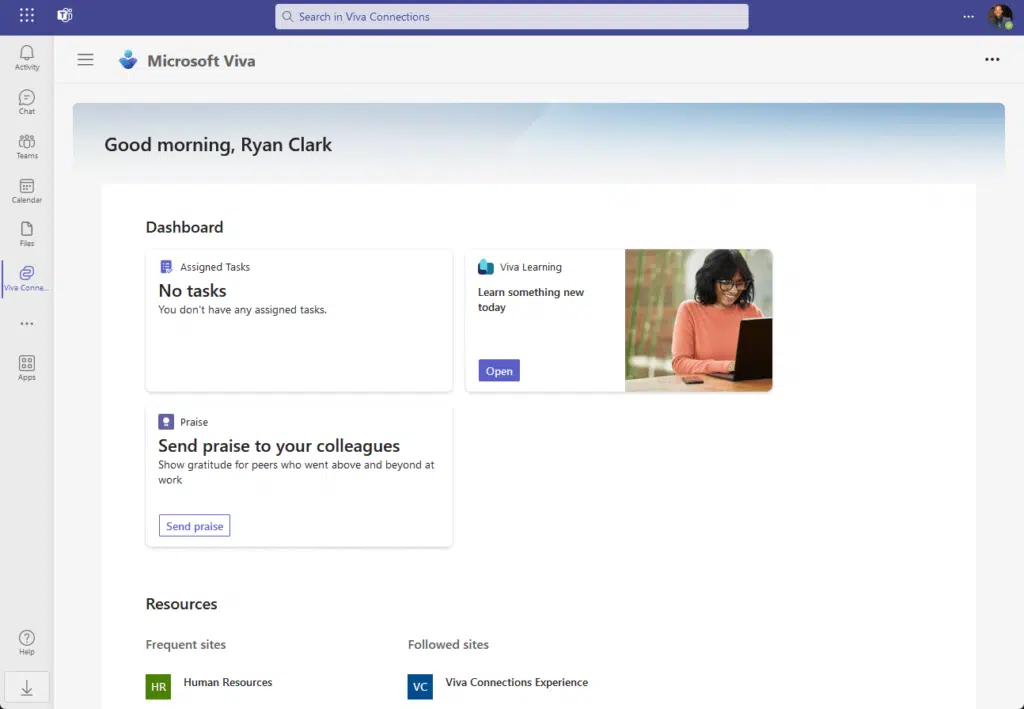Click the Microsoft Viva logo icon
Image resolution: width=1024 pixels, height=709 pixels.
tap(128, 60)
